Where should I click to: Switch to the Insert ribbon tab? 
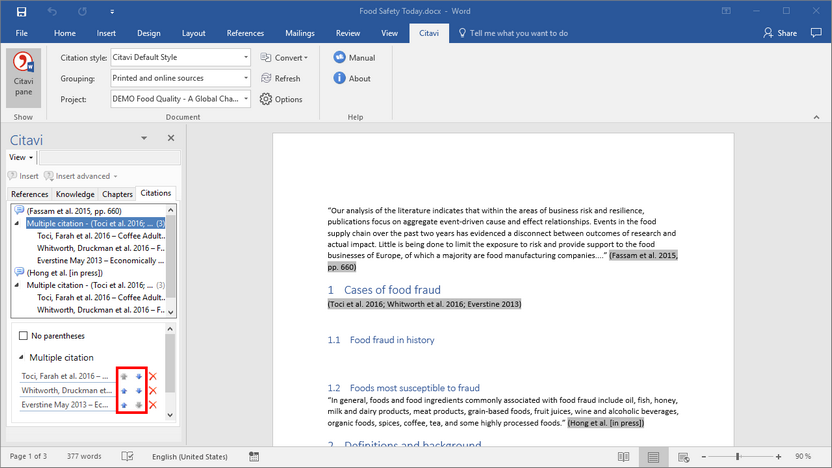pos(106,33)
